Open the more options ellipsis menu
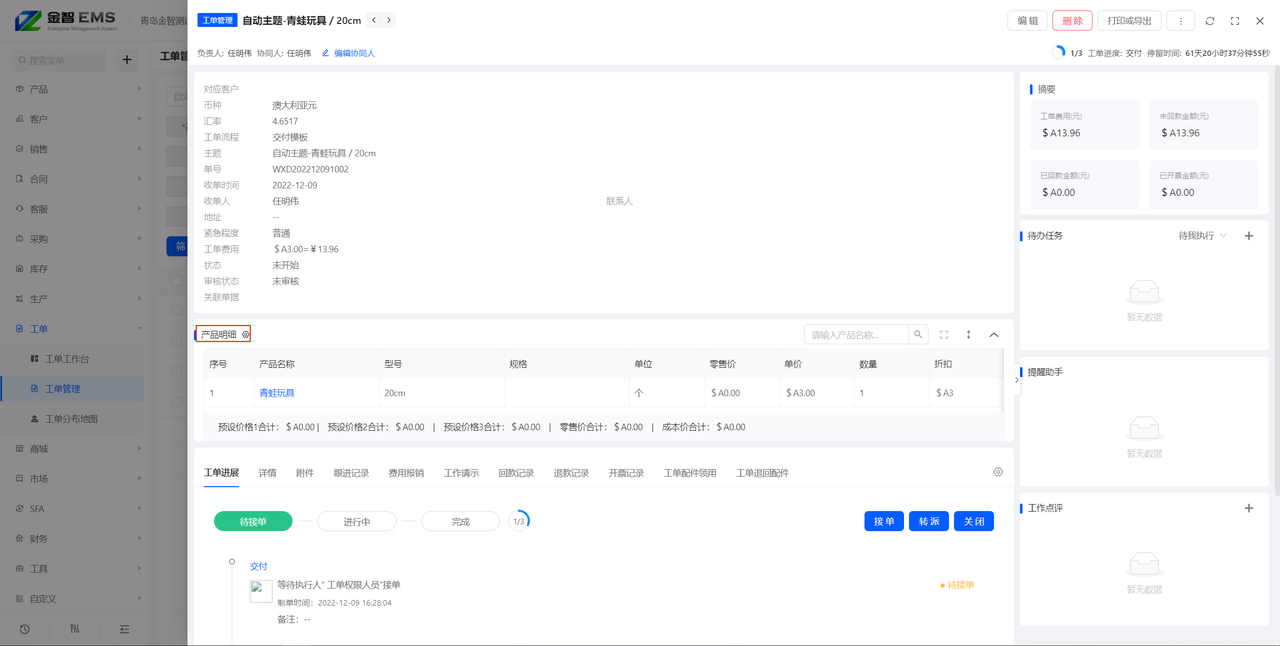Screen dimensions: 1280x646 tap(1180, 21)
